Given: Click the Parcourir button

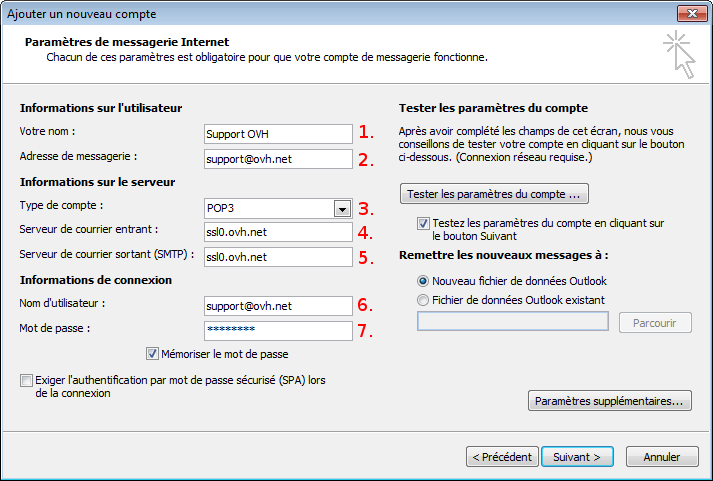Looking at the screenshot, I should (x=655, y=322).
